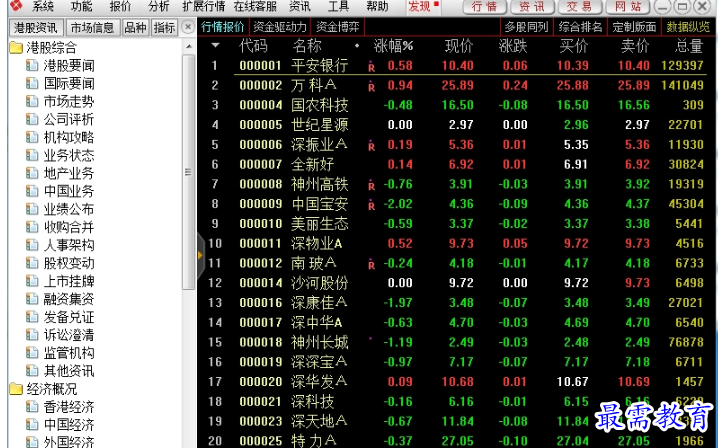Open the 在线客服 menu
The height and width of the screenshot is (448, 719).
pyautogui.click(x=255, y=6)
